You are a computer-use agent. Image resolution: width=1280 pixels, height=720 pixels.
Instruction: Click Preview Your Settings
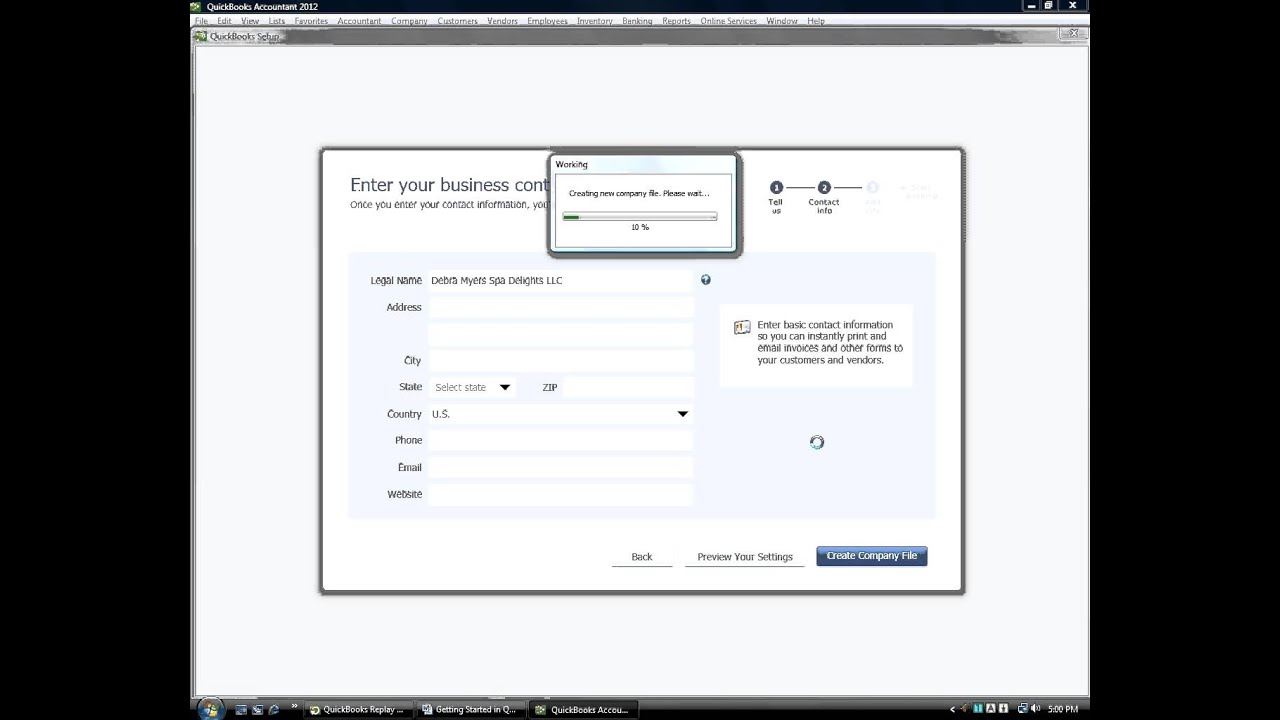click(745, 557)
